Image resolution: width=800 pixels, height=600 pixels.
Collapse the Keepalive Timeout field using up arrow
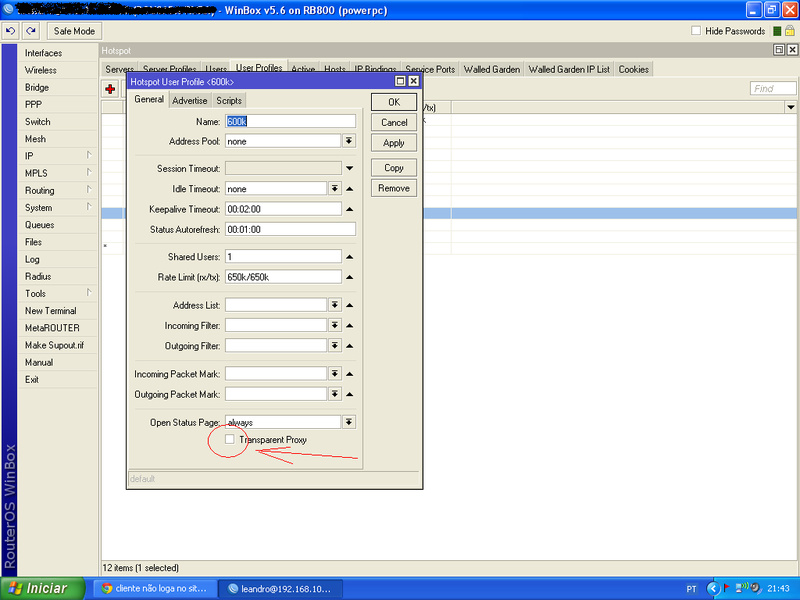click(349, 209)
